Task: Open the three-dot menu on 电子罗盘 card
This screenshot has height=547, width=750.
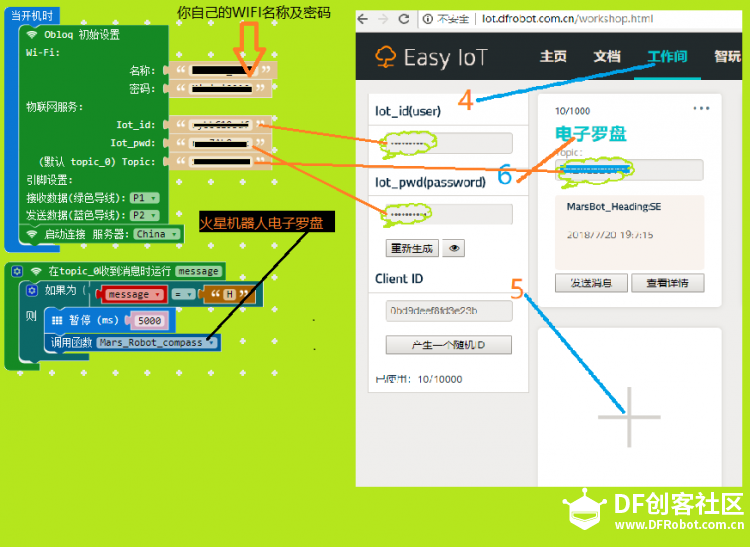Action: (x=701, y=109)
